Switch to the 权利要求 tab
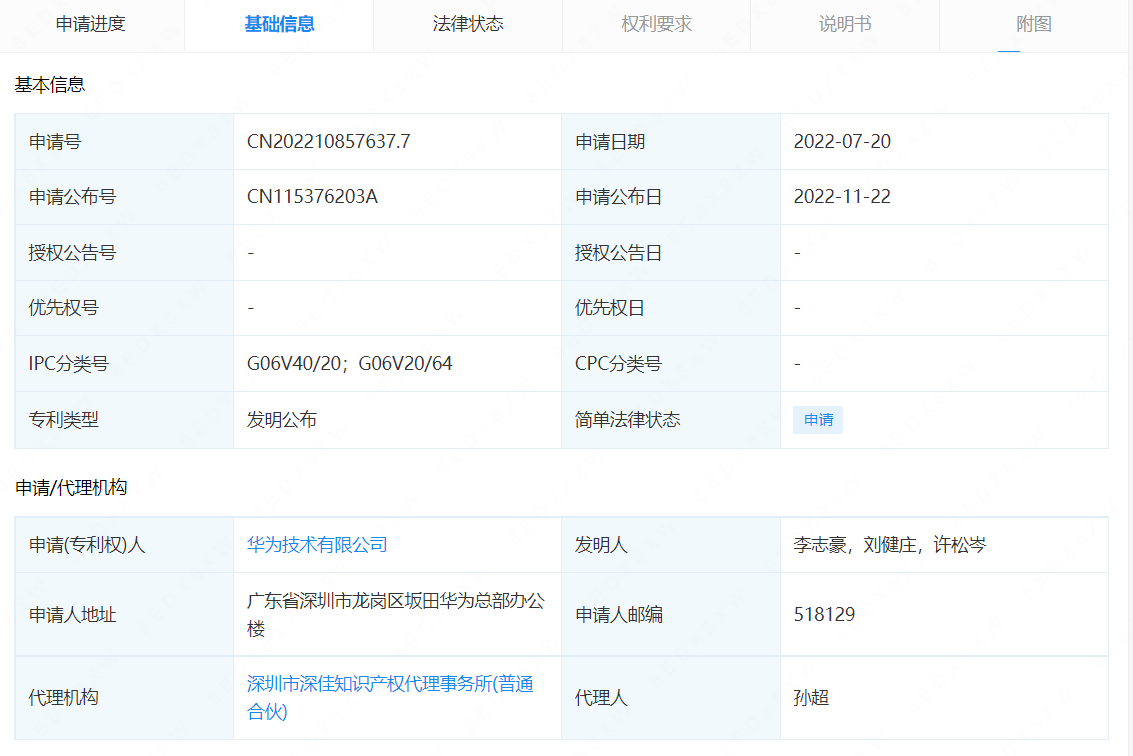The width and height of the screenshot is (1133, 756). point(656,24)
